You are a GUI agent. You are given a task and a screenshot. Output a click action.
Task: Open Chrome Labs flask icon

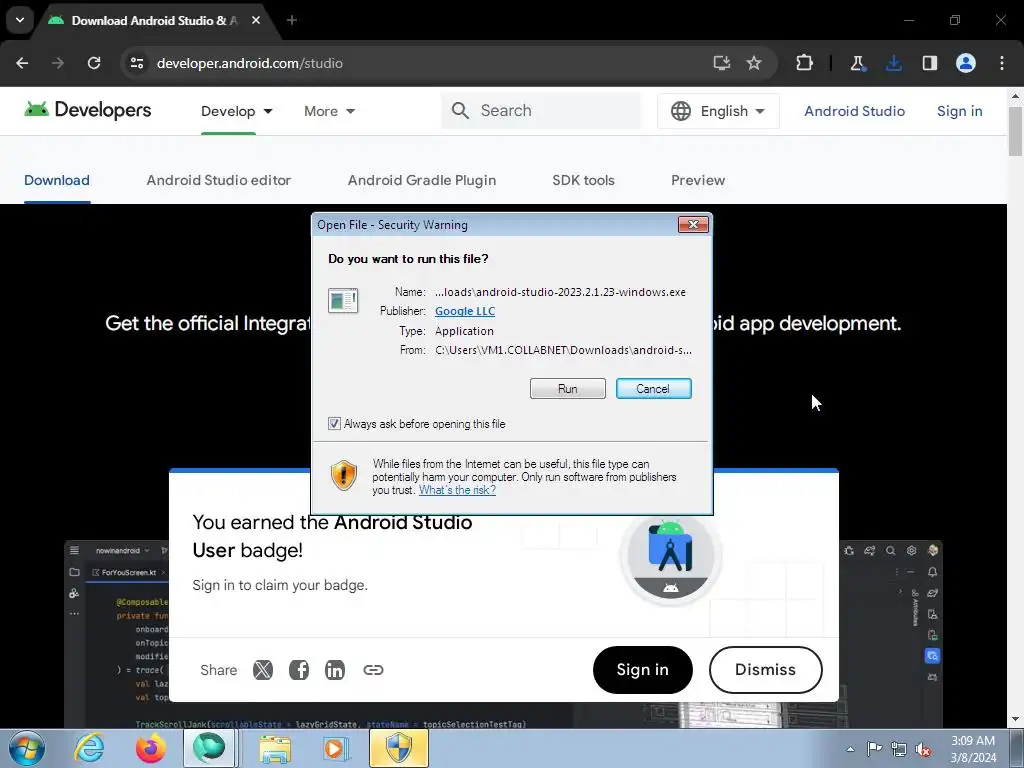[857, 63]
